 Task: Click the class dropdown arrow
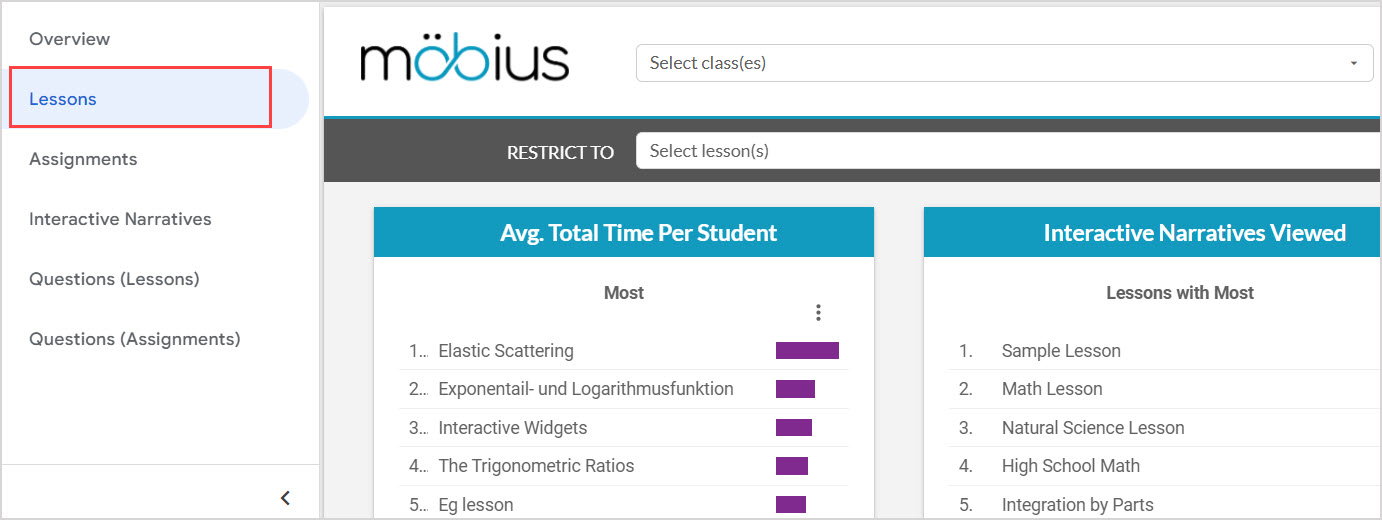coord(1354,63)
